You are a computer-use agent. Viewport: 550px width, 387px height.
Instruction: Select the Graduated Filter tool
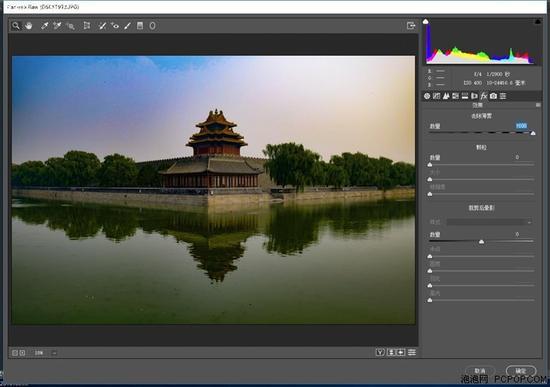coord(140,26)
